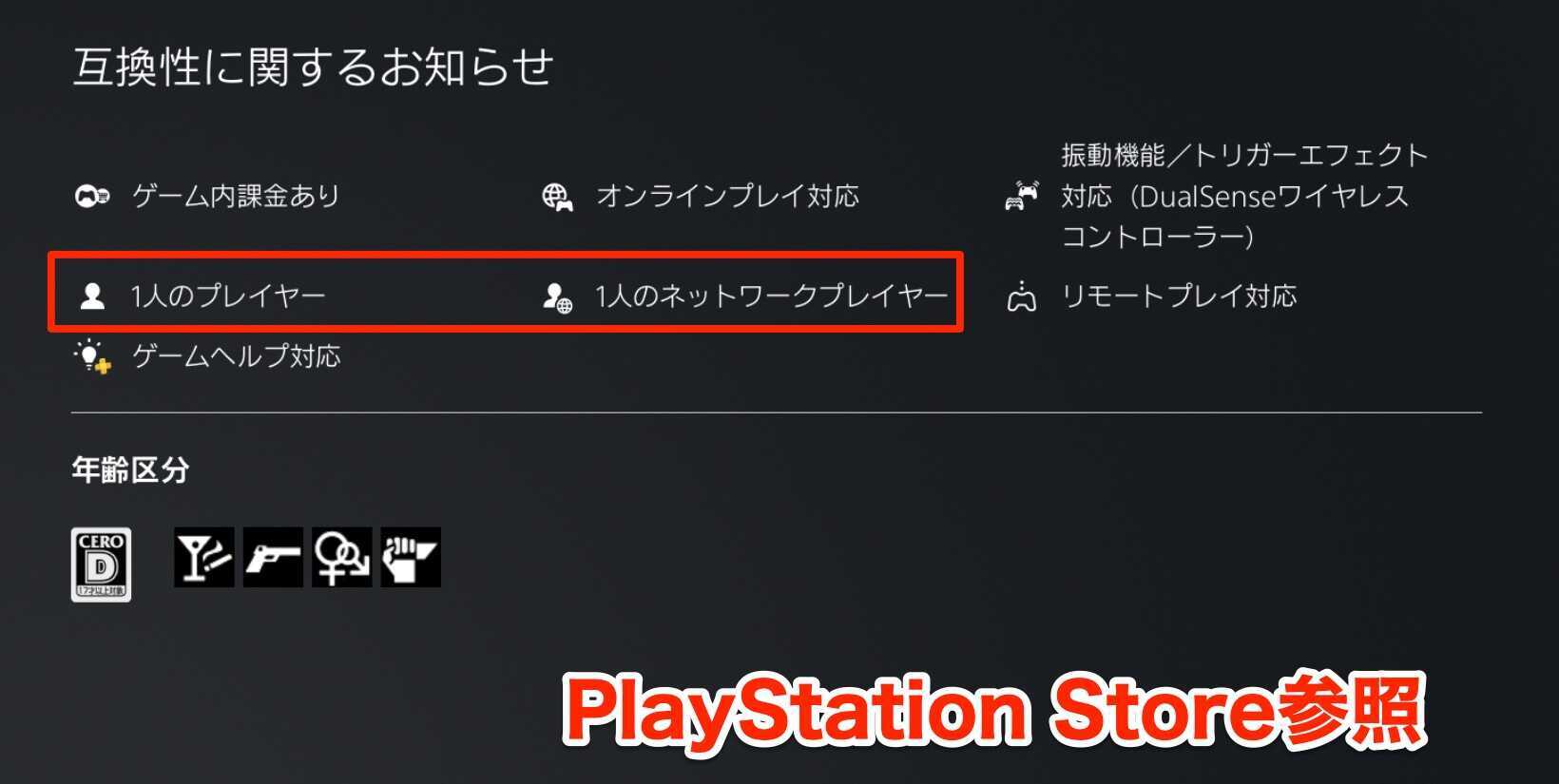Click the gun crime content icon
Viewport: 1559px width, 784px height.
[x=273, y=557]
